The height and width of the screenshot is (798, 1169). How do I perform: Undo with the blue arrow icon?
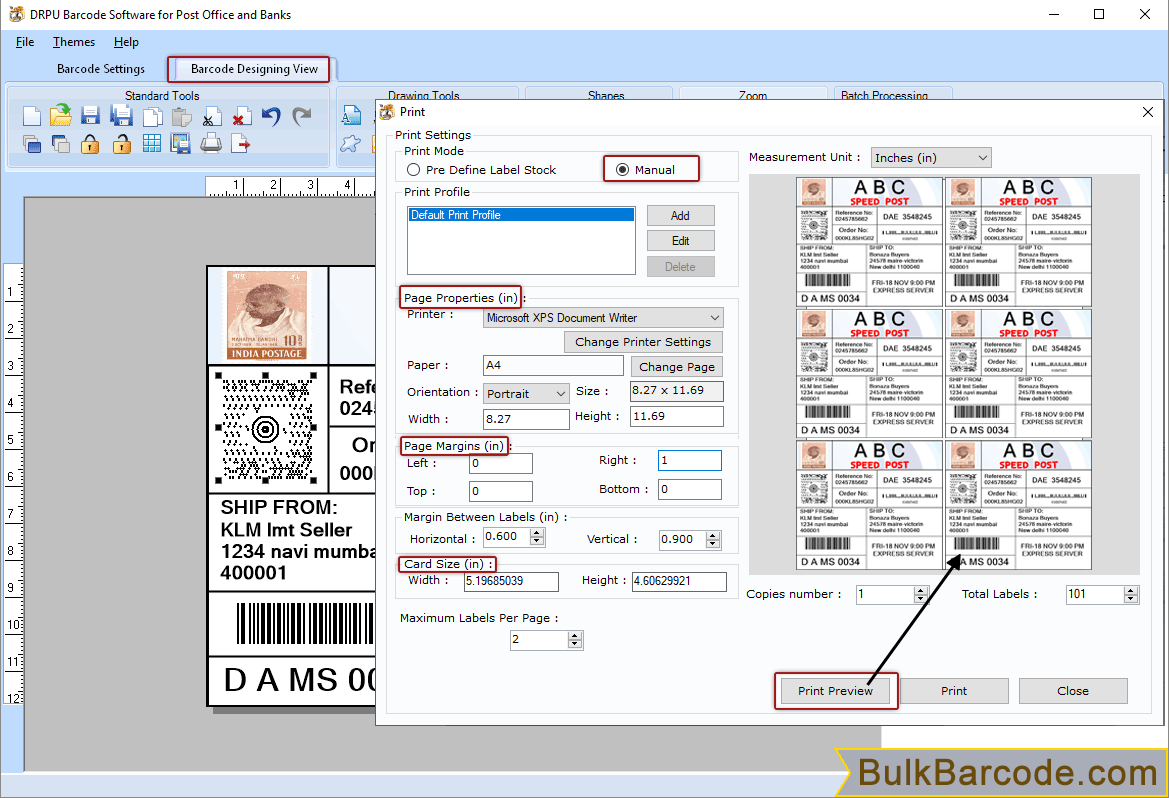271,116
